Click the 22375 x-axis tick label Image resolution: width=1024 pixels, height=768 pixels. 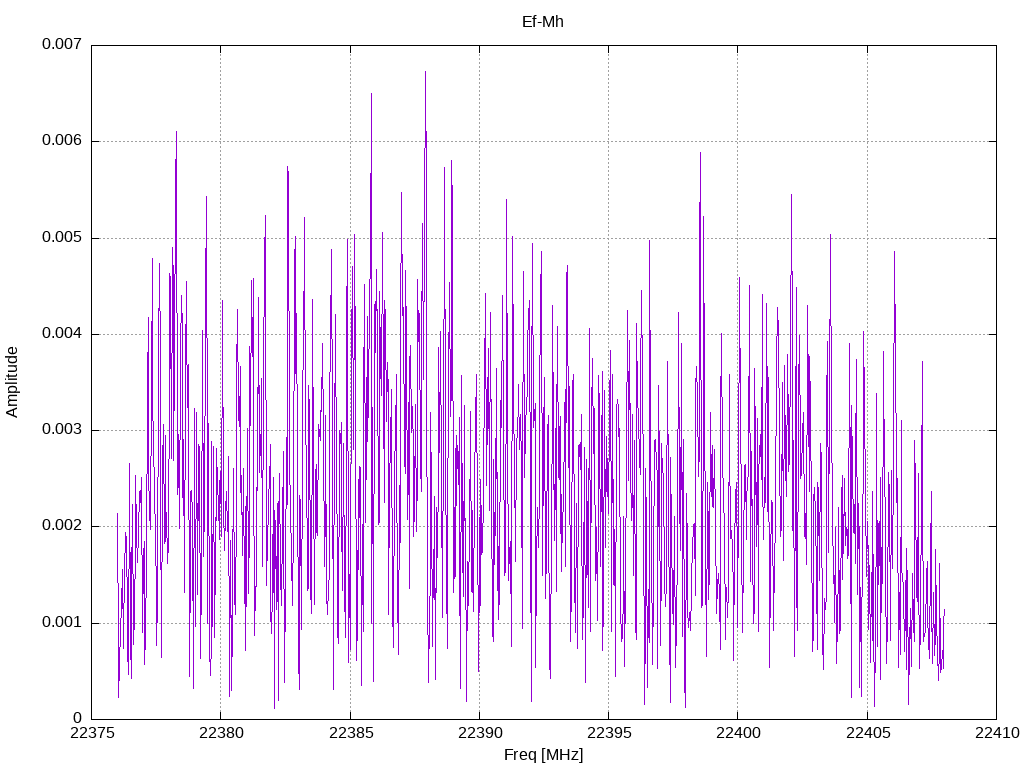(x=91, y=733)
